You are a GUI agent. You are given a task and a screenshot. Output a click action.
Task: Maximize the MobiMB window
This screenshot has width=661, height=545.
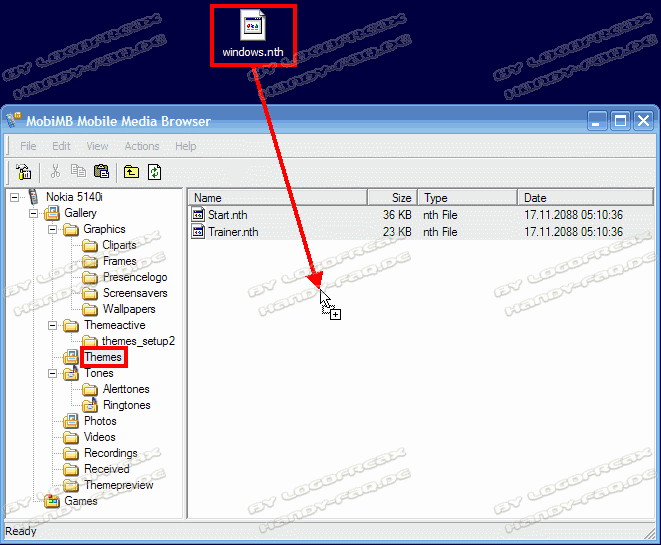(x=621, y=121)
